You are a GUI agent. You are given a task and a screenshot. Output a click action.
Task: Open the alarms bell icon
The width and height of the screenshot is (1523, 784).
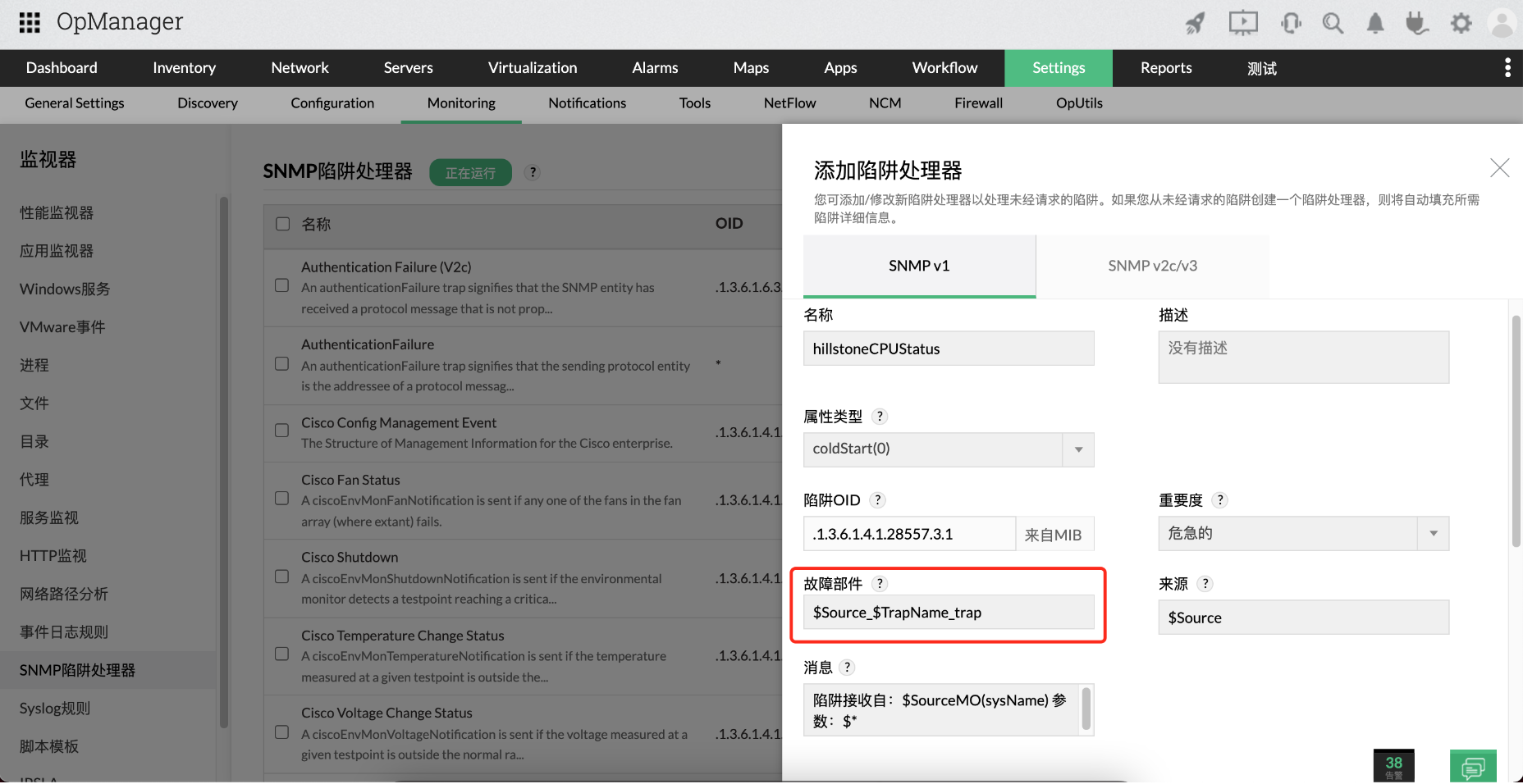tap(1375, 23)
